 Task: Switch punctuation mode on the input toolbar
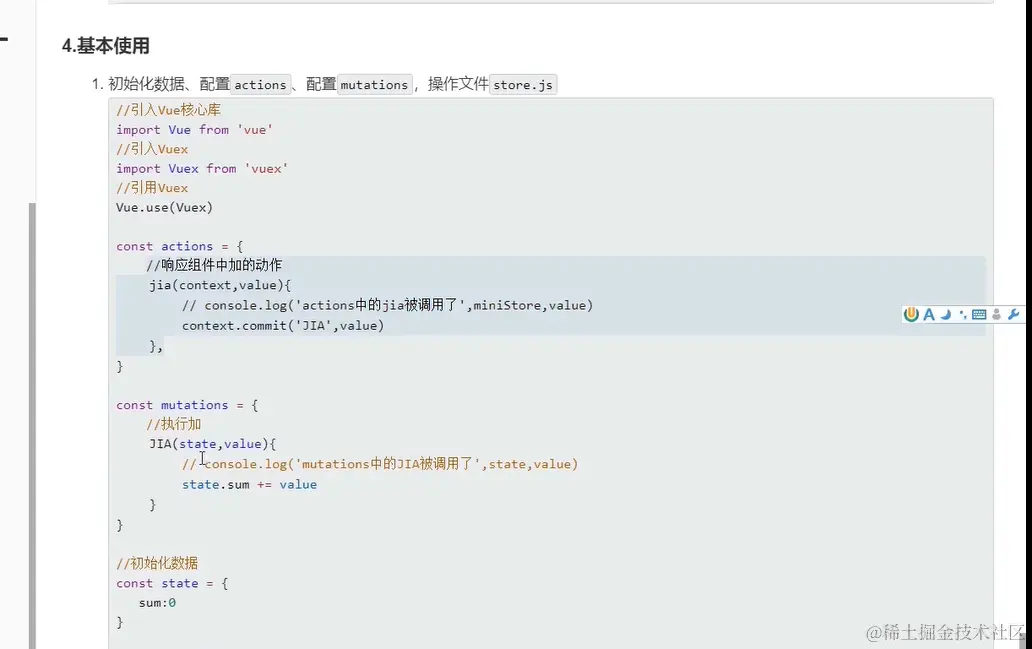962,314
